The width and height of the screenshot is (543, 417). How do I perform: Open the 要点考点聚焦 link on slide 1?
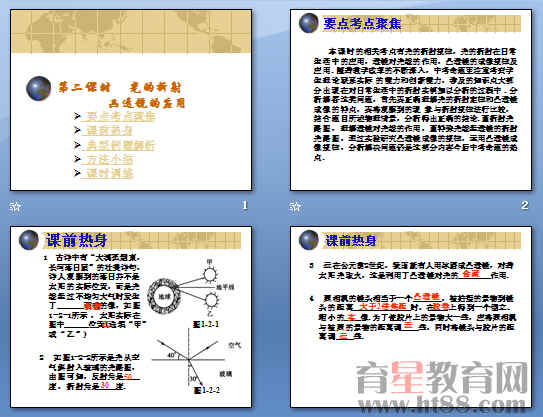(119, 116)
